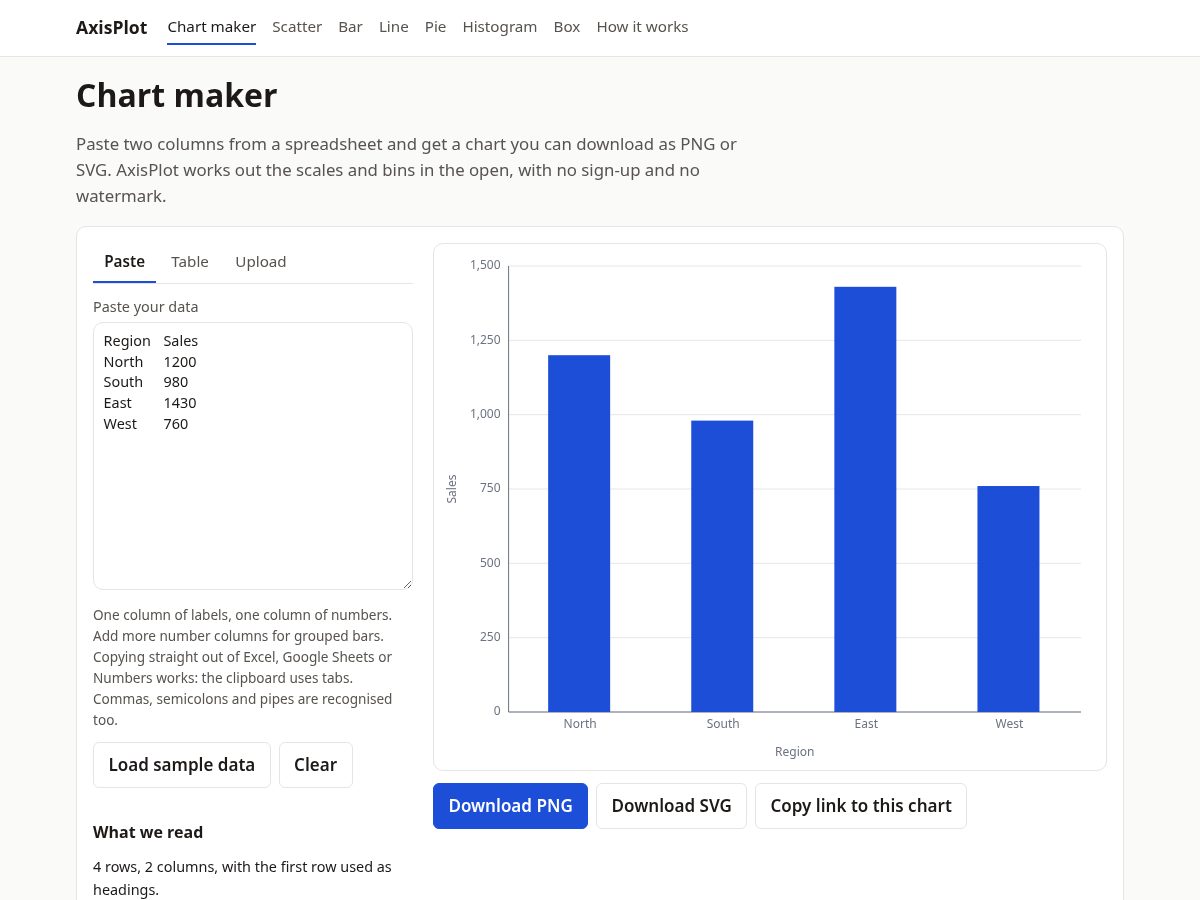Click the '750' y-axis tick label
This screenshot has width=1200, height=900.
point(490,488)
